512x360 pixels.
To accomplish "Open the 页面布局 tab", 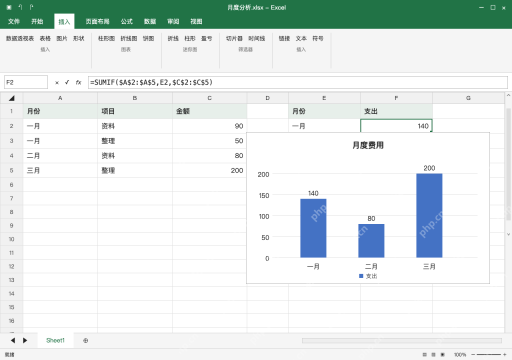I will pos(97,22).
